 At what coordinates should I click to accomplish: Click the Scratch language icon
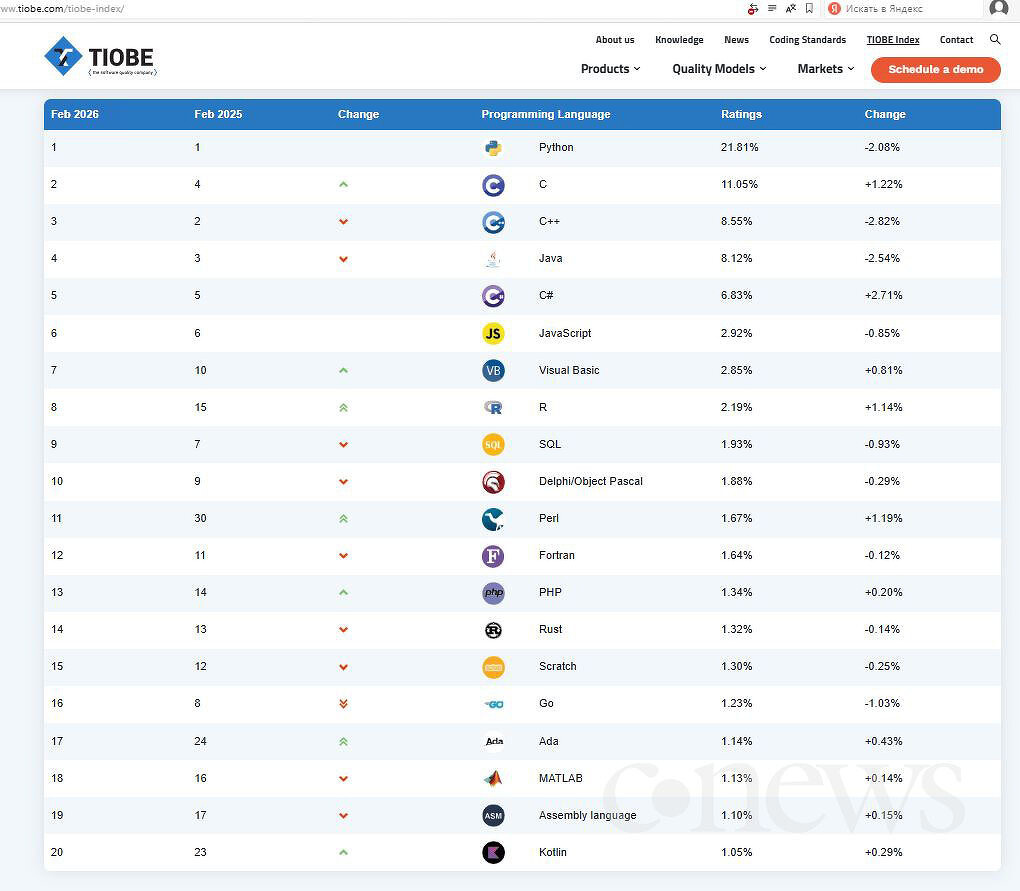click(493, 667)
